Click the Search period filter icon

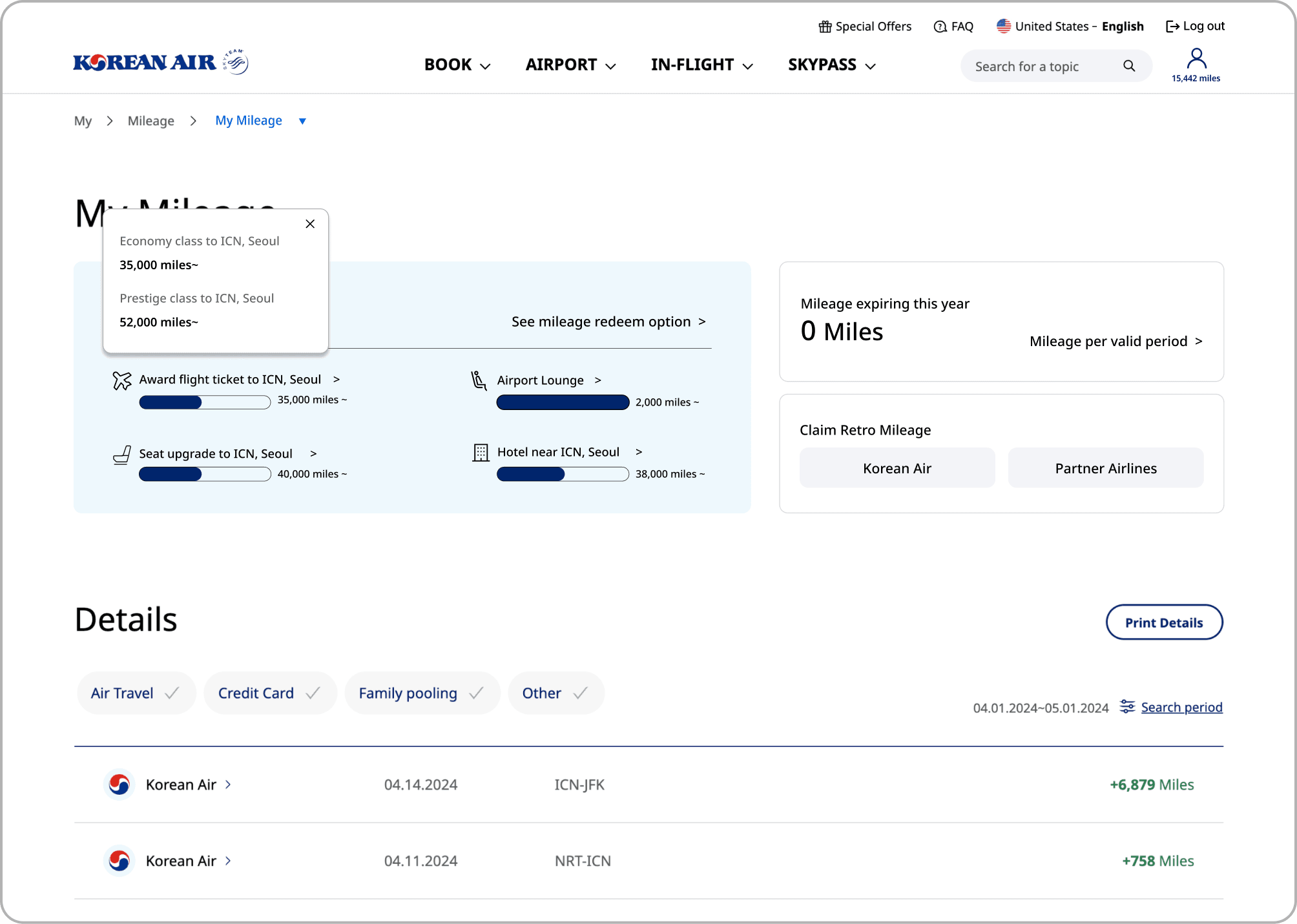[1127, 706]
